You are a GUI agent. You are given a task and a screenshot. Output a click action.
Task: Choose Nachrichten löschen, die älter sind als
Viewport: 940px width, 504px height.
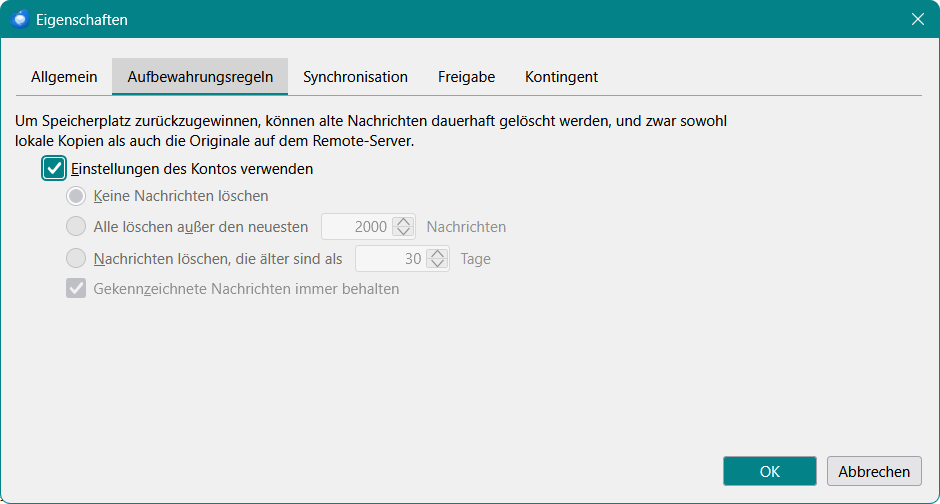(x=76, y=258)
